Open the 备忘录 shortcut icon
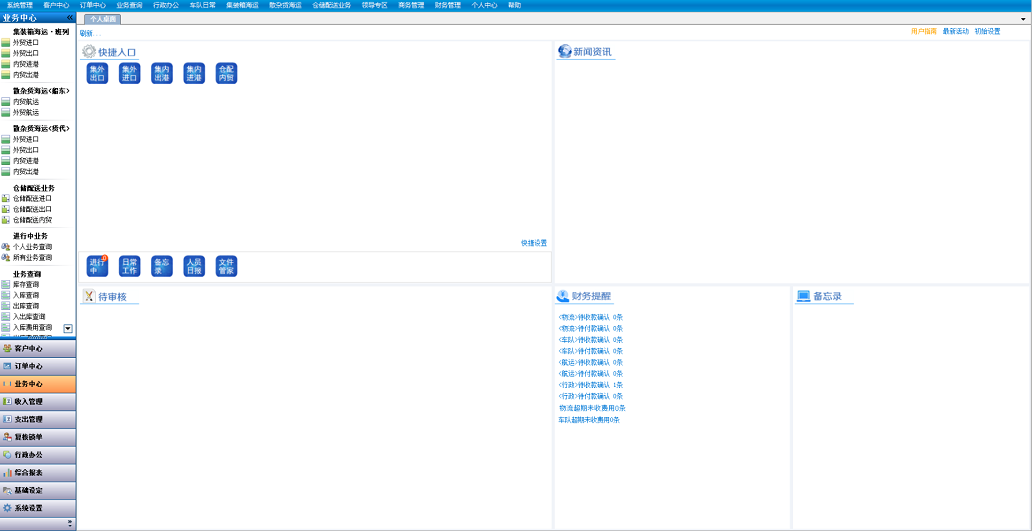The image size is (1033, 531). (161, 266)
